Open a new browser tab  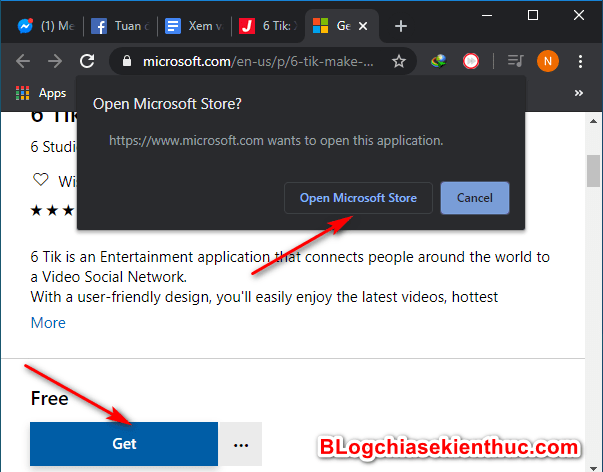coord(401,26)
